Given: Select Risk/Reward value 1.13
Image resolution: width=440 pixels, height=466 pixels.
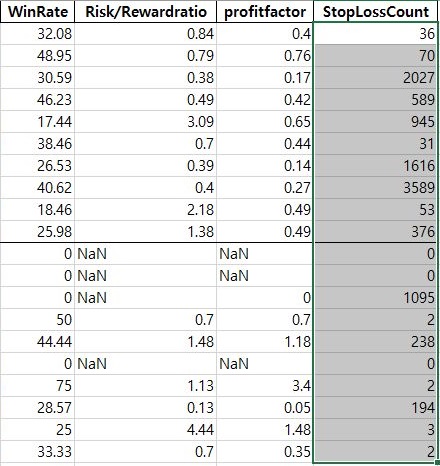Looking at the screenshot, I should pyautogui.click(x=146, y=386).
